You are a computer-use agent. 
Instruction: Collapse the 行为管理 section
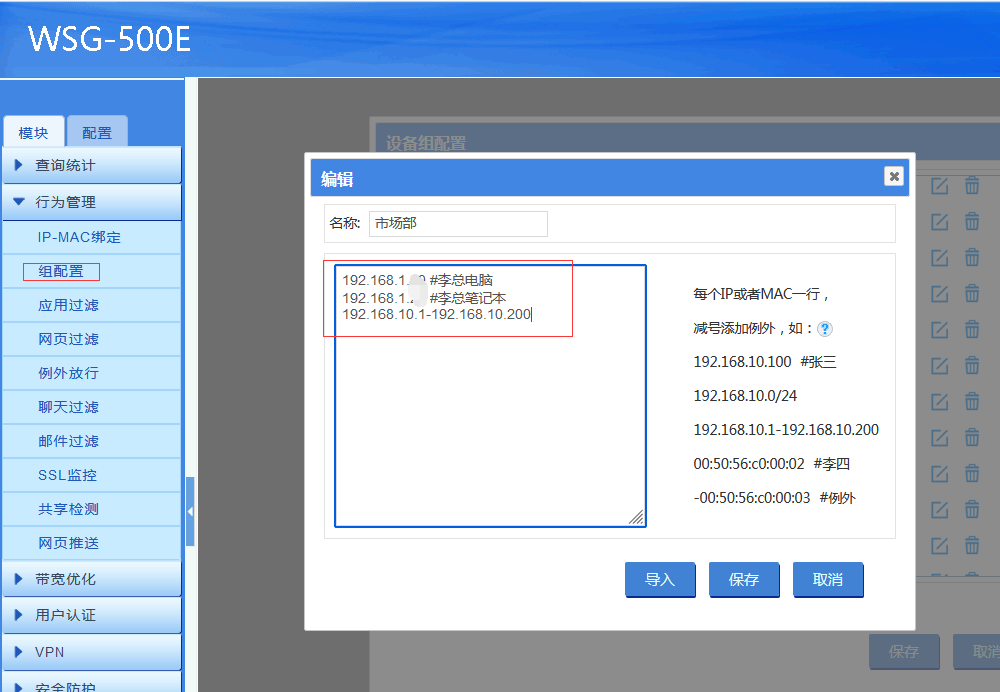click(x=91, y=202)
